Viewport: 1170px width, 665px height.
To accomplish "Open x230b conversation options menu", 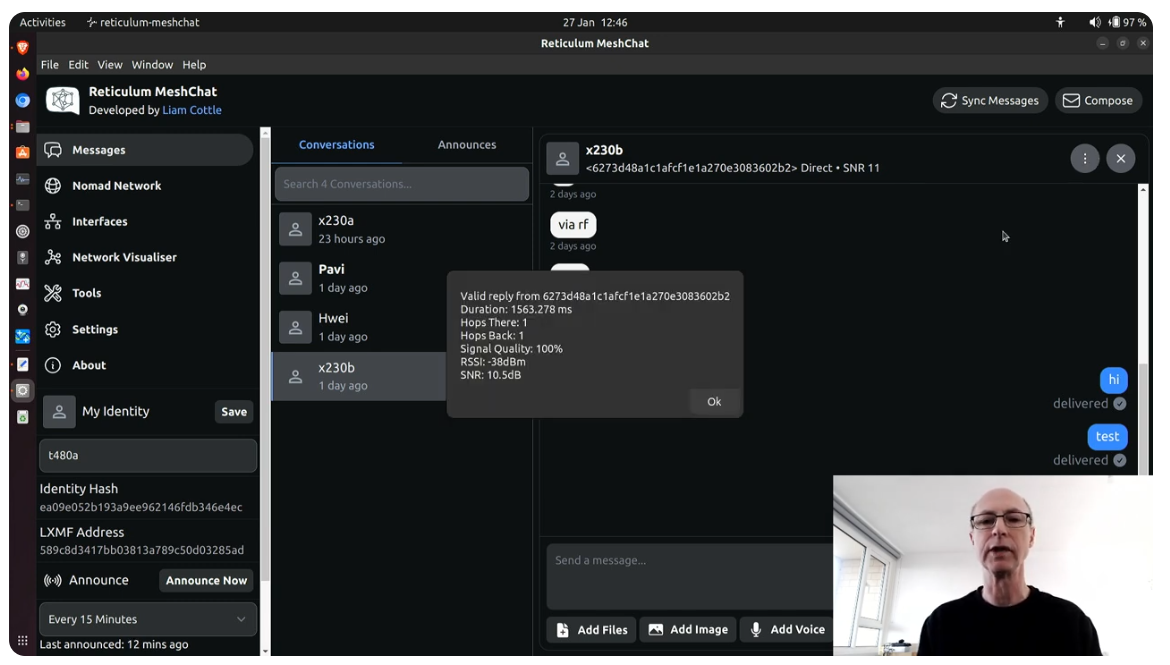I will coord(1085,158).
